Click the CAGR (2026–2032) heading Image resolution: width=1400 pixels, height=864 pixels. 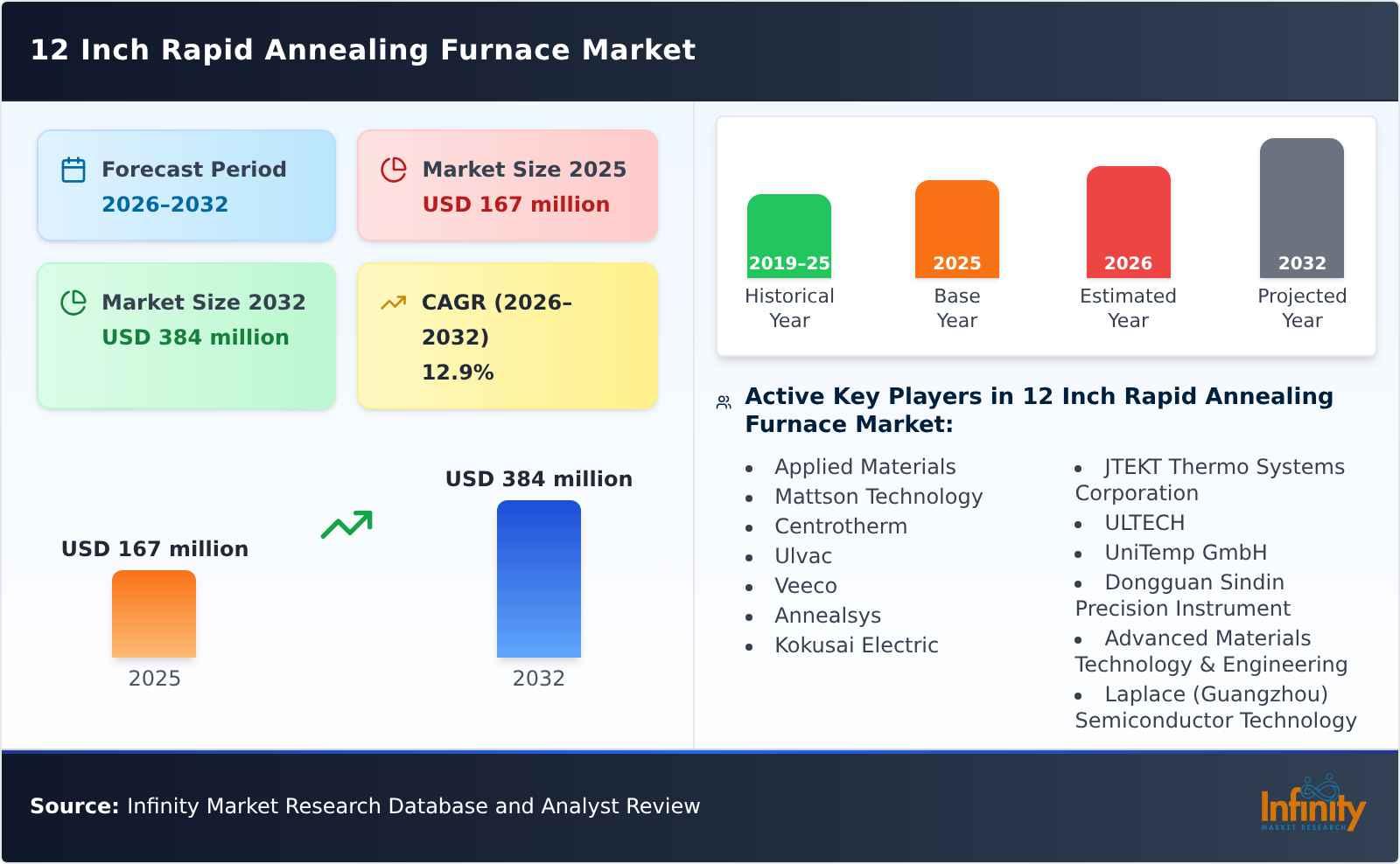pyautogui.click(x=497, y=319)
